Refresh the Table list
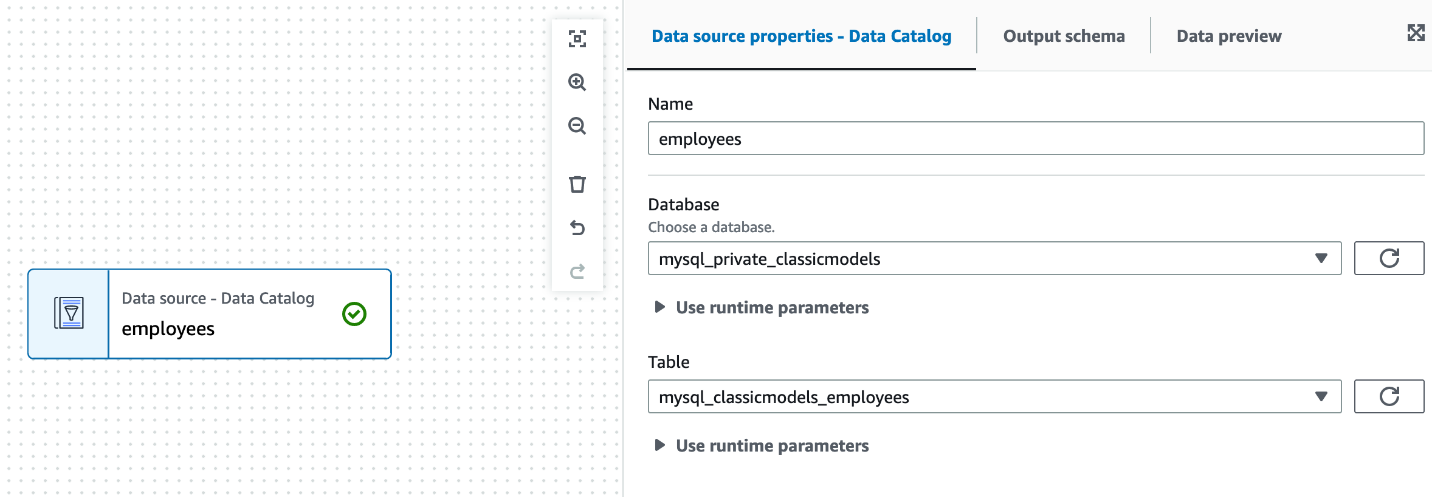 [1388, 397]
